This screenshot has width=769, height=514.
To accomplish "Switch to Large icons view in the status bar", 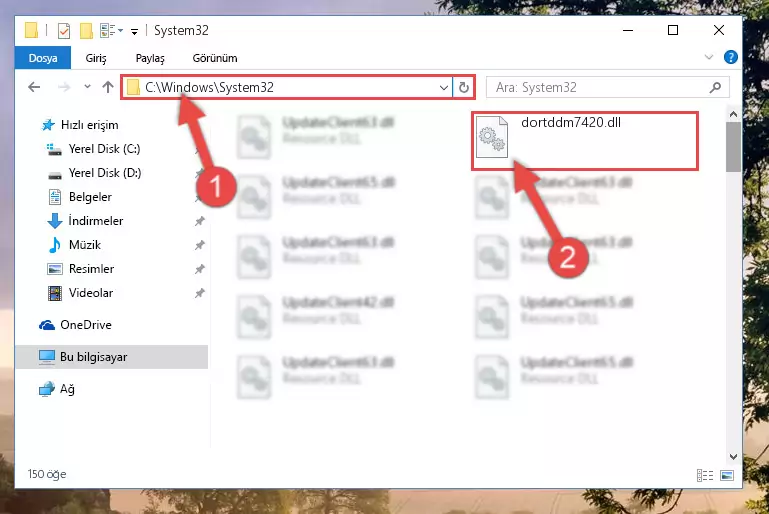I will pyautogui.click(x=727, y=475).
